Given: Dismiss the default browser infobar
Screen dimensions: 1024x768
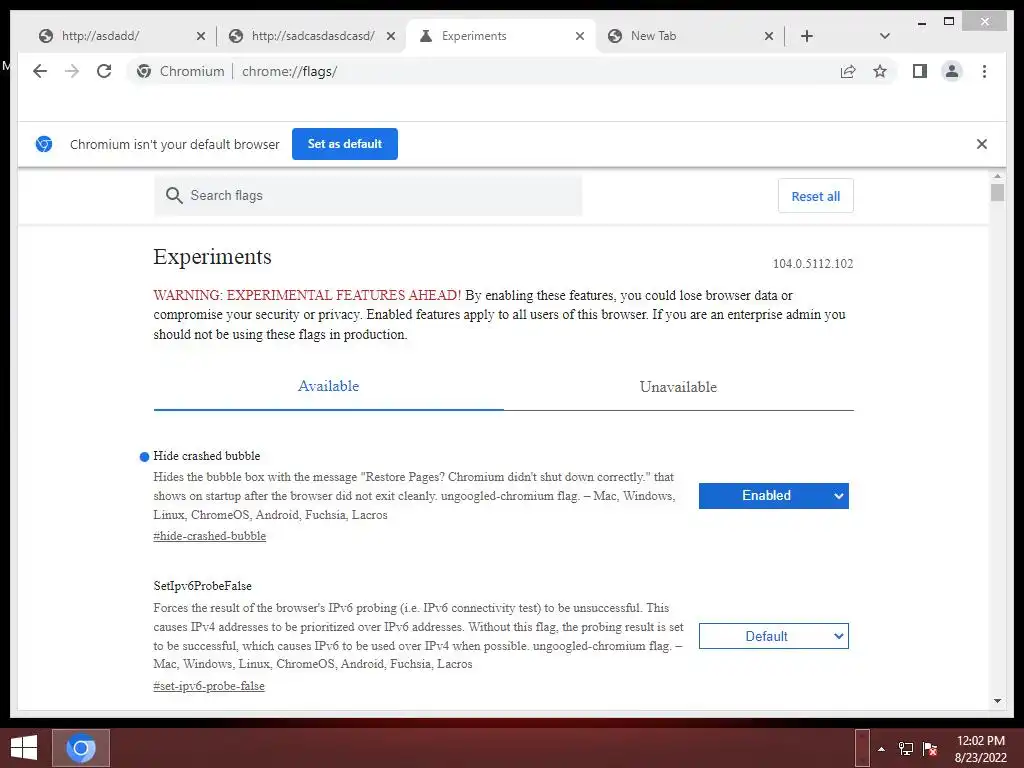Looking at the screenshot, I should [982, 144].
